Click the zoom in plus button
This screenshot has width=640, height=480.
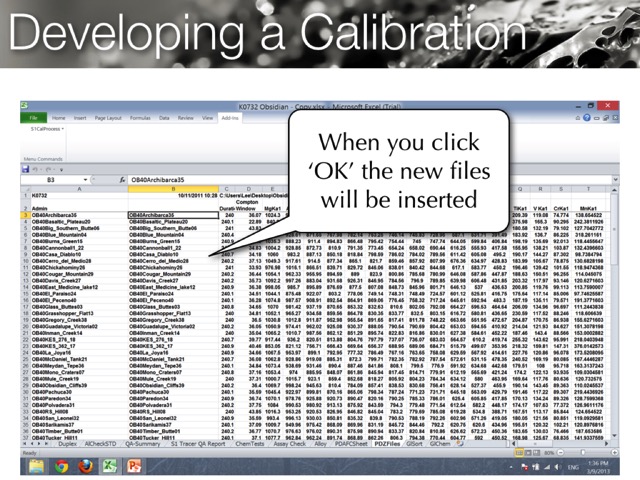[x=614, y=453]
